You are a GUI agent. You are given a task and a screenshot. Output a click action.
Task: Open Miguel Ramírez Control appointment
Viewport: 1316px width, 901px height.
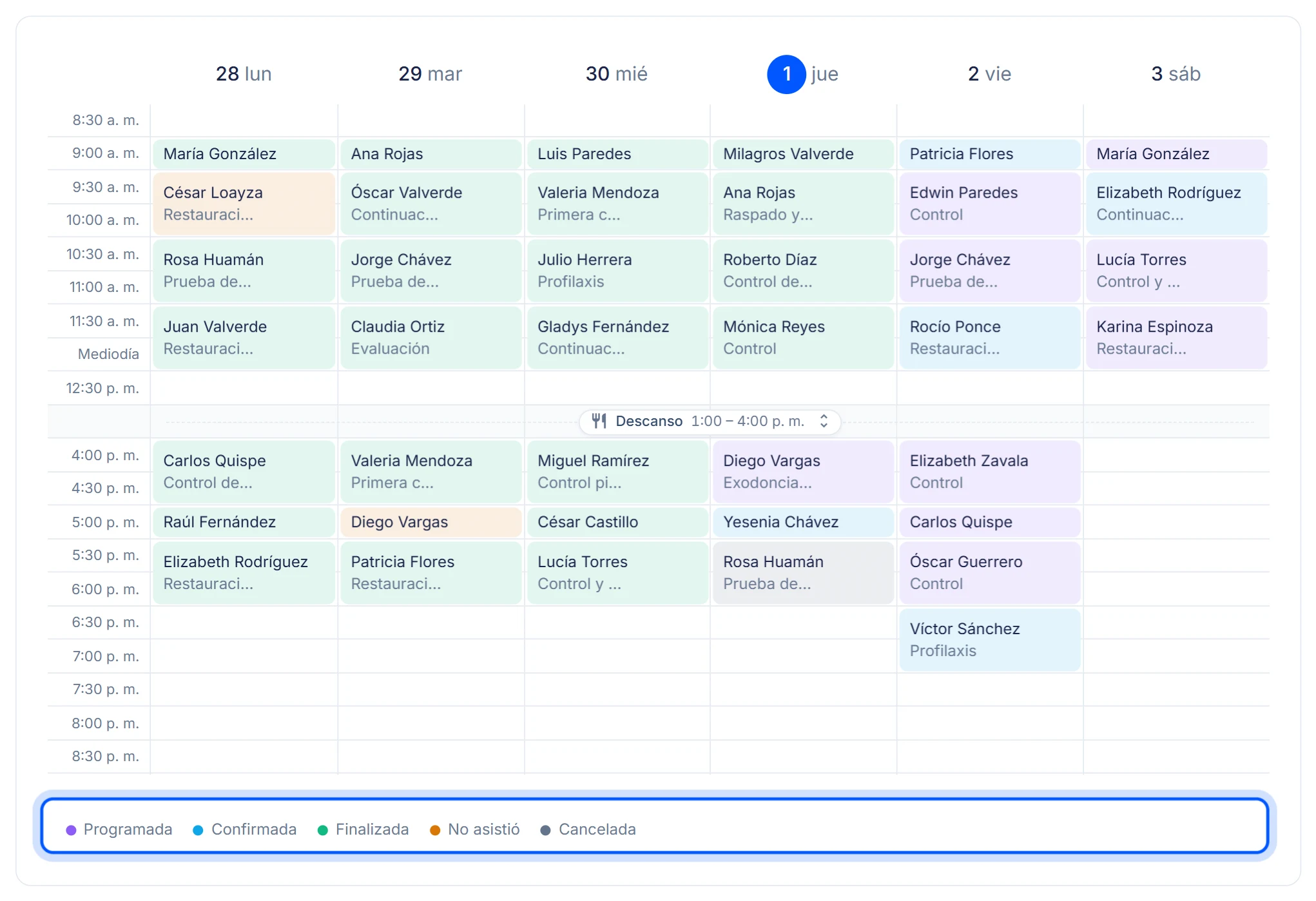point(617,472)
